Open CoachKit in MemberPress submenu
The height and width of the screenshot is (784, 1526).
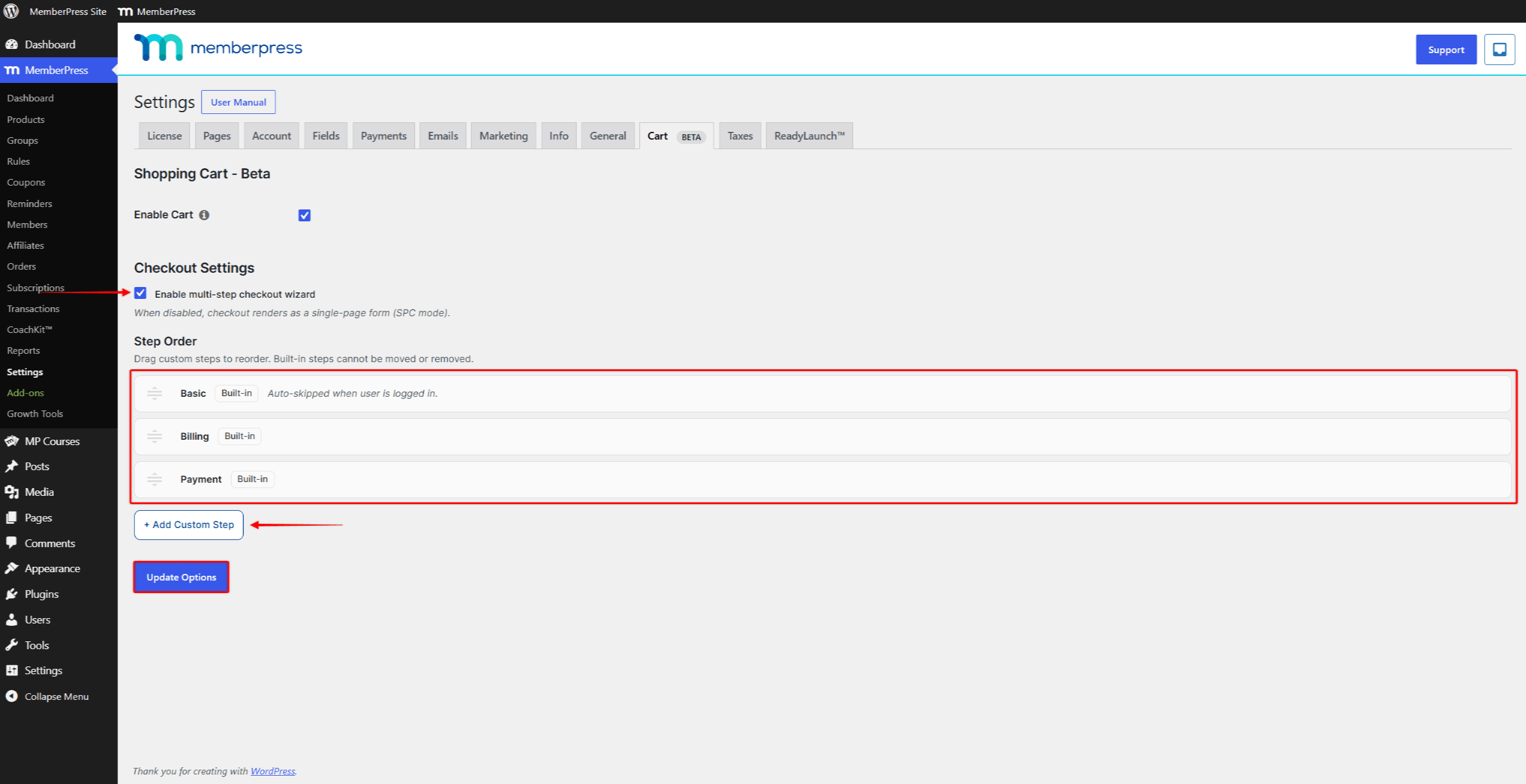(30, 329)
